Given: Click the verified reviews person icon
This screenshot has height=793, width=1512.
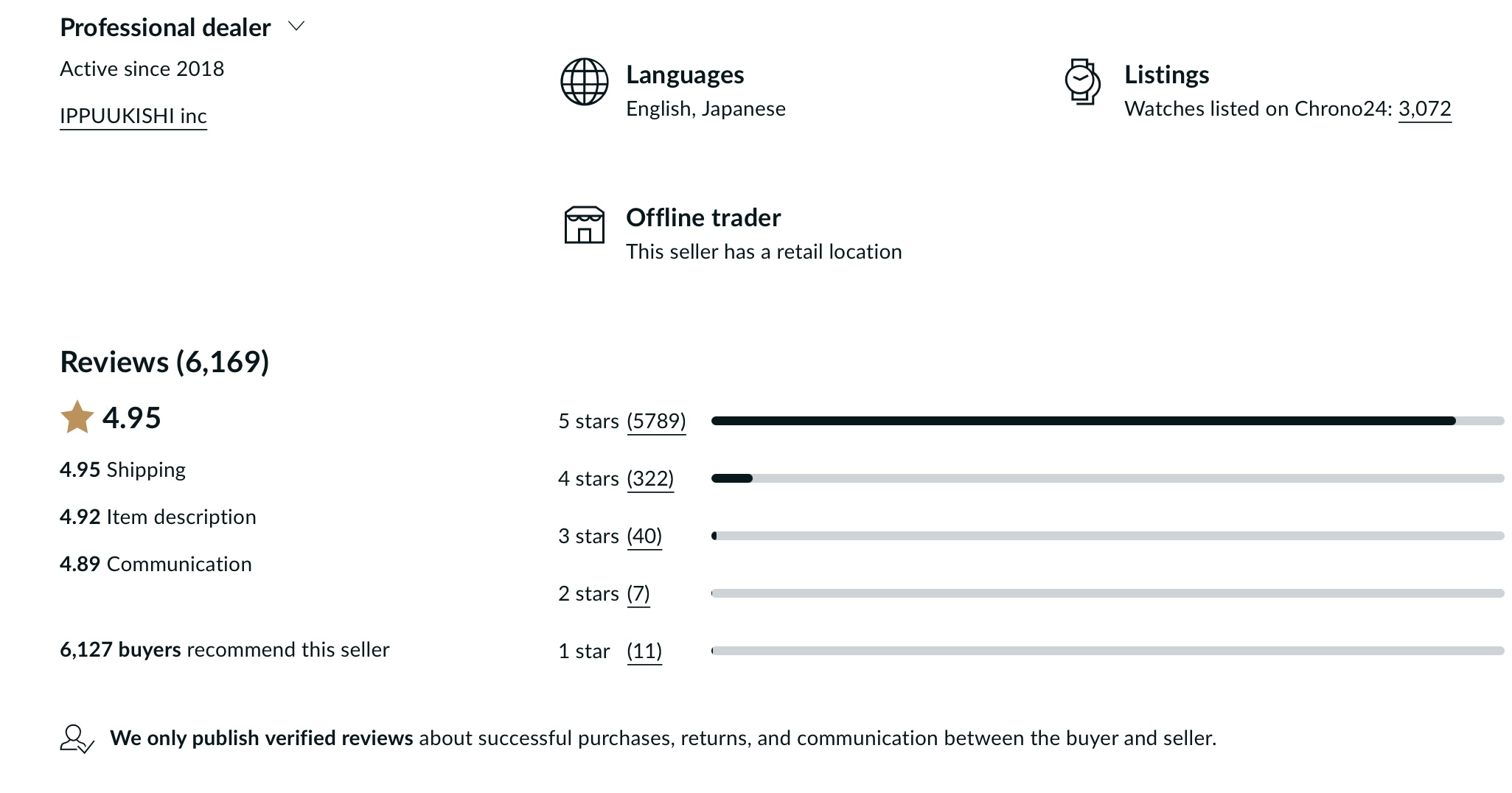Looking at the screenshot, I should (77, 738).
